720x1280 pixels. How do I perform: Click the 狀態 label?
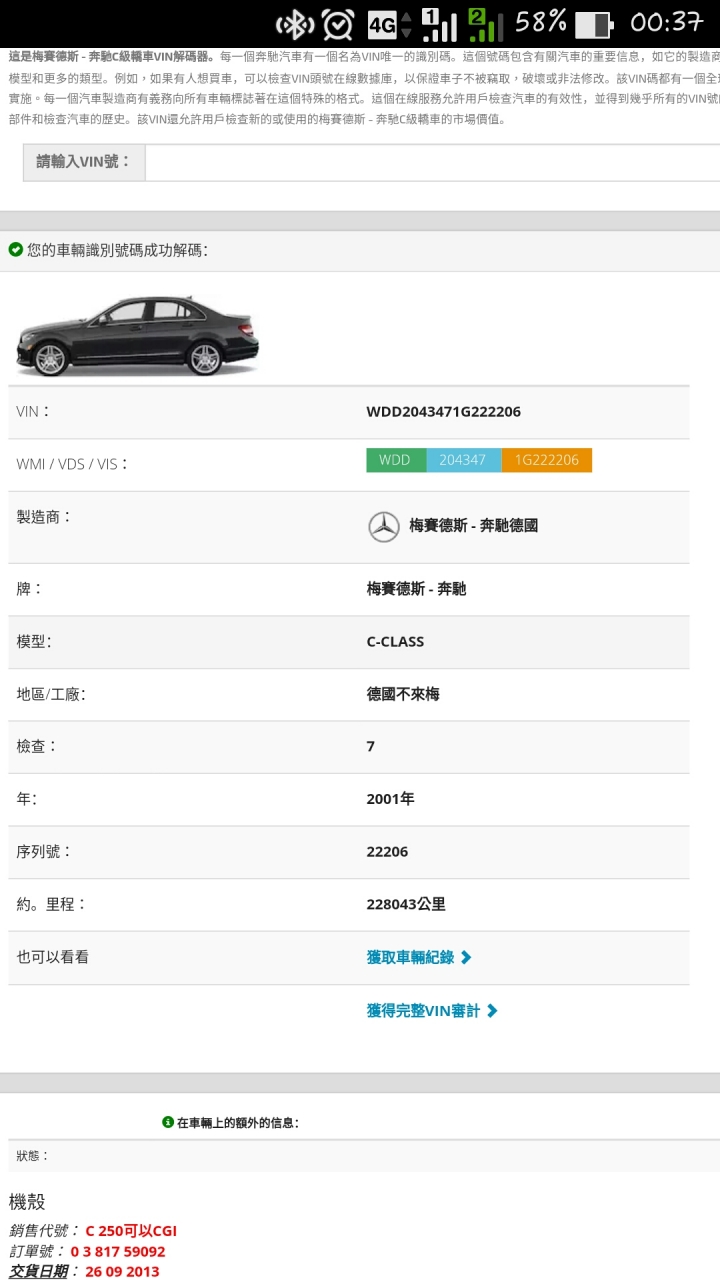tap(32, 1156)
